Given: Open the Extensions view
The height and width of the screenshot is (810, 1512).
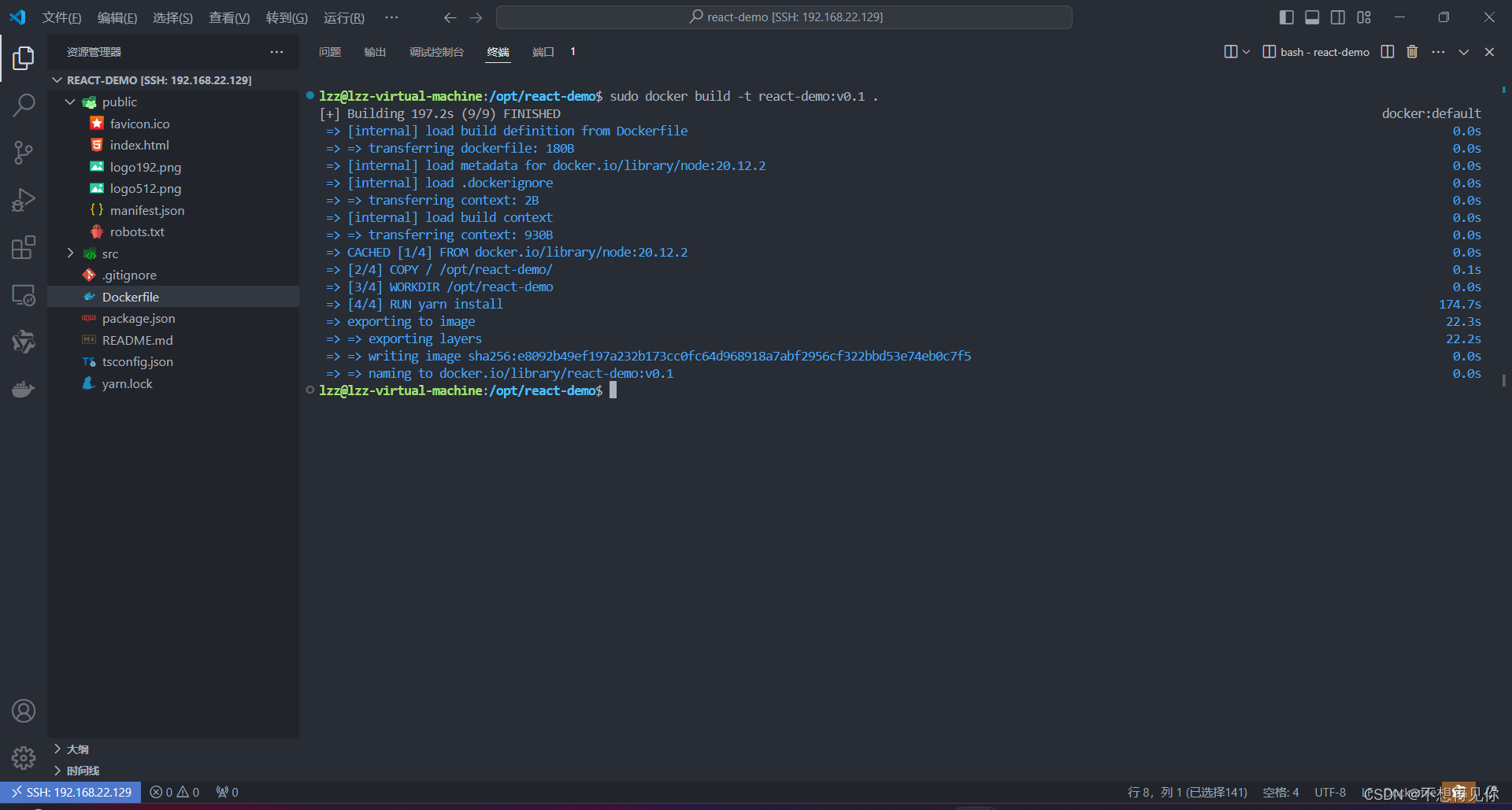Looking at the screenshot, I should [x=24, y=246].
